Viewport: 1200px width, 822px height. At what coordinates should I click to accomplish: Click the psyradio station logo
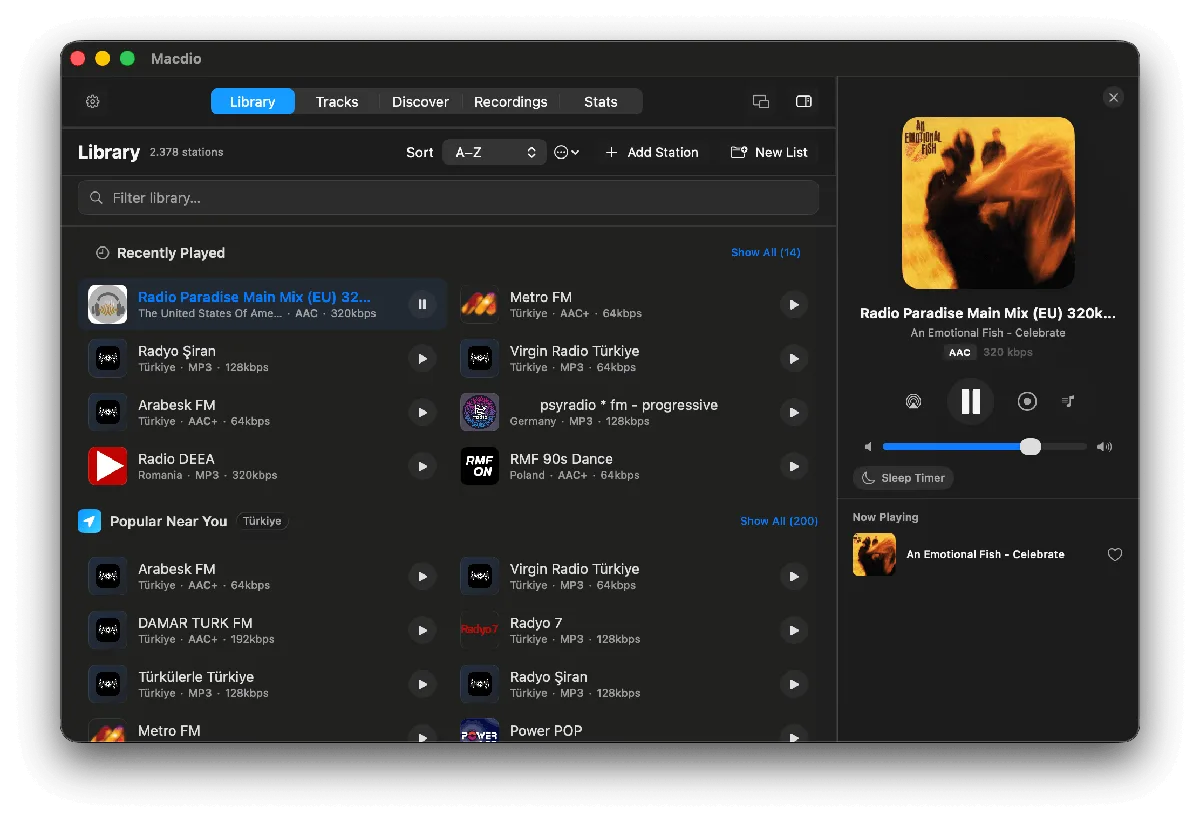[x=479, y=412]
